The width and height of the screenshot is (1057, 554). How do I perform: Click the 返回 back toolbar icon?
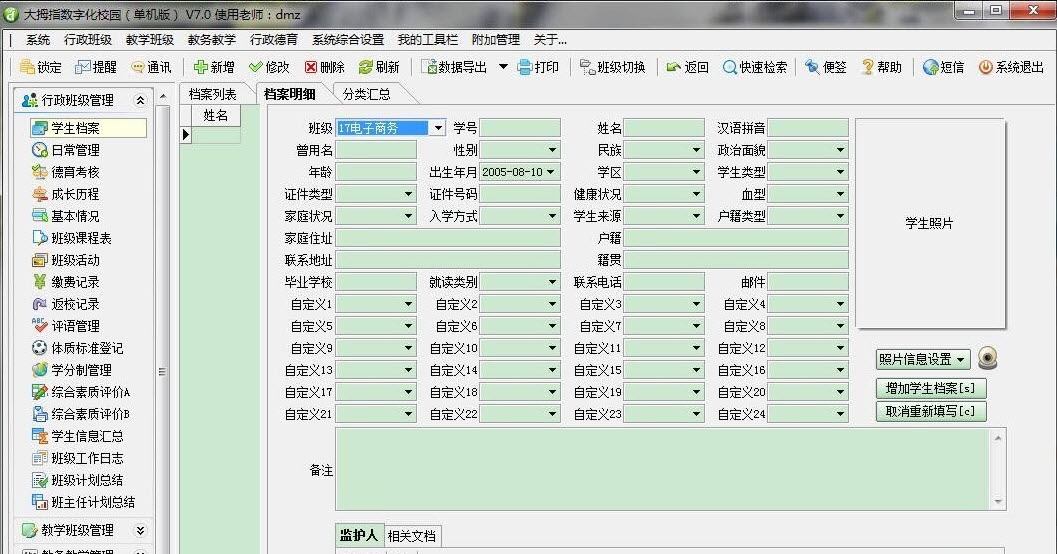click(673, 67)
